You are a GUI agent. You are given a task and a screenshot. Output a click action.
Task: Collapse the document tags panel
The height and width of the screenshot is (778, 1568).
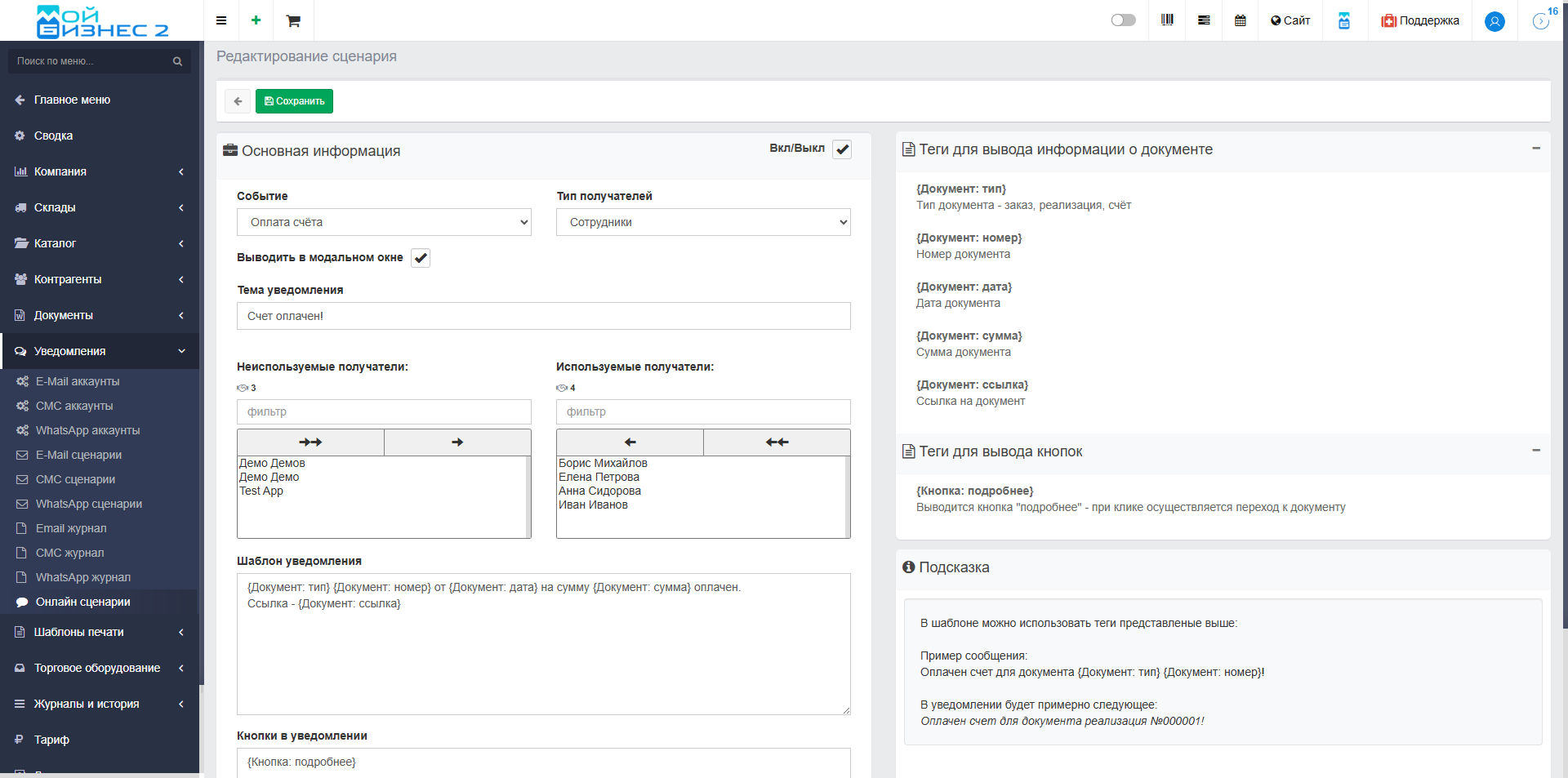[1535, 149]
